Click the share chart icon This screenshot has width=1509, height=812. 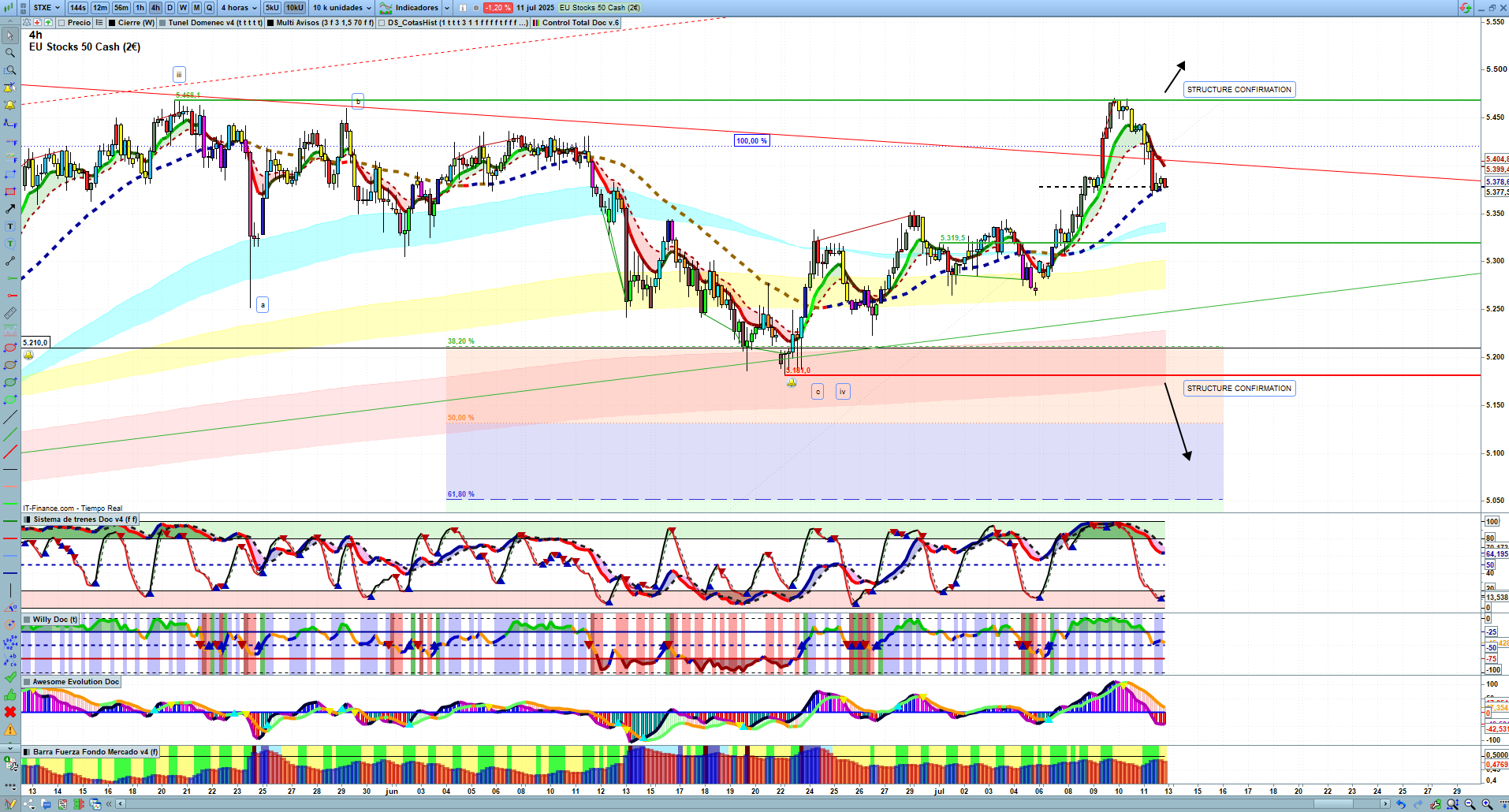click(28, 804)
